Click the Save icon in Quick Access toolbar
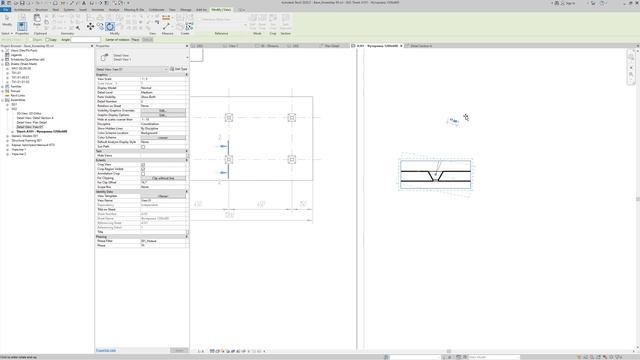640x360 pixels. point(22,3)
